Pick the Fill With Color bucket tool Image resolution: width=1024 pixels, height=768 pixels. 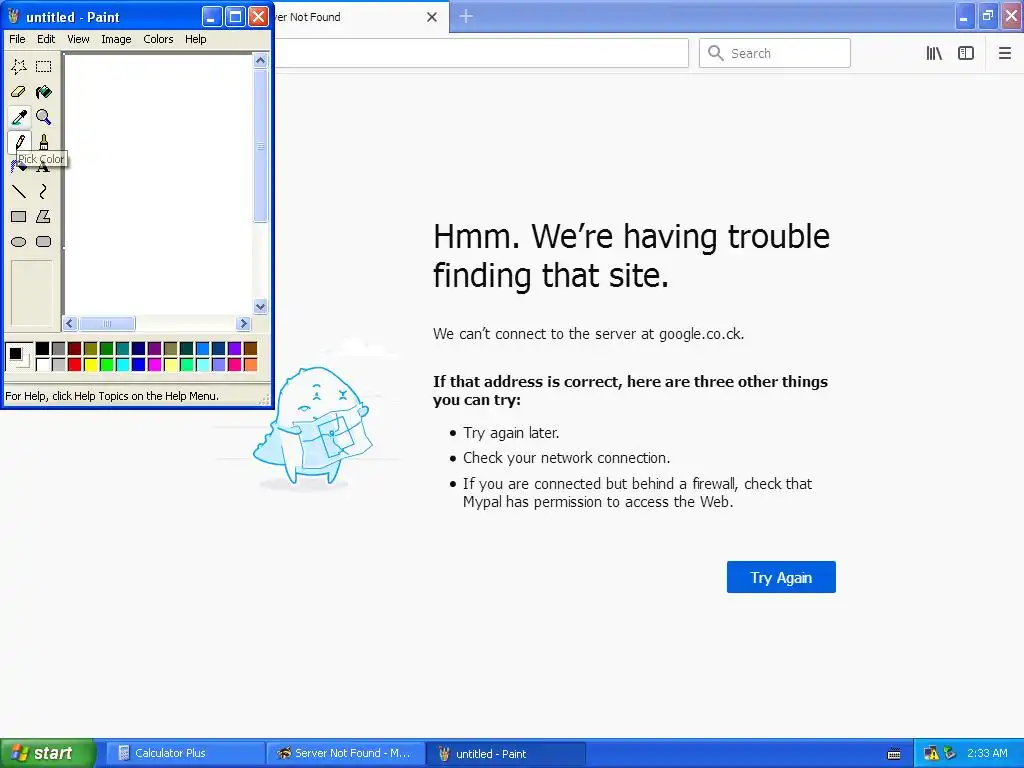tap(44, 91)
